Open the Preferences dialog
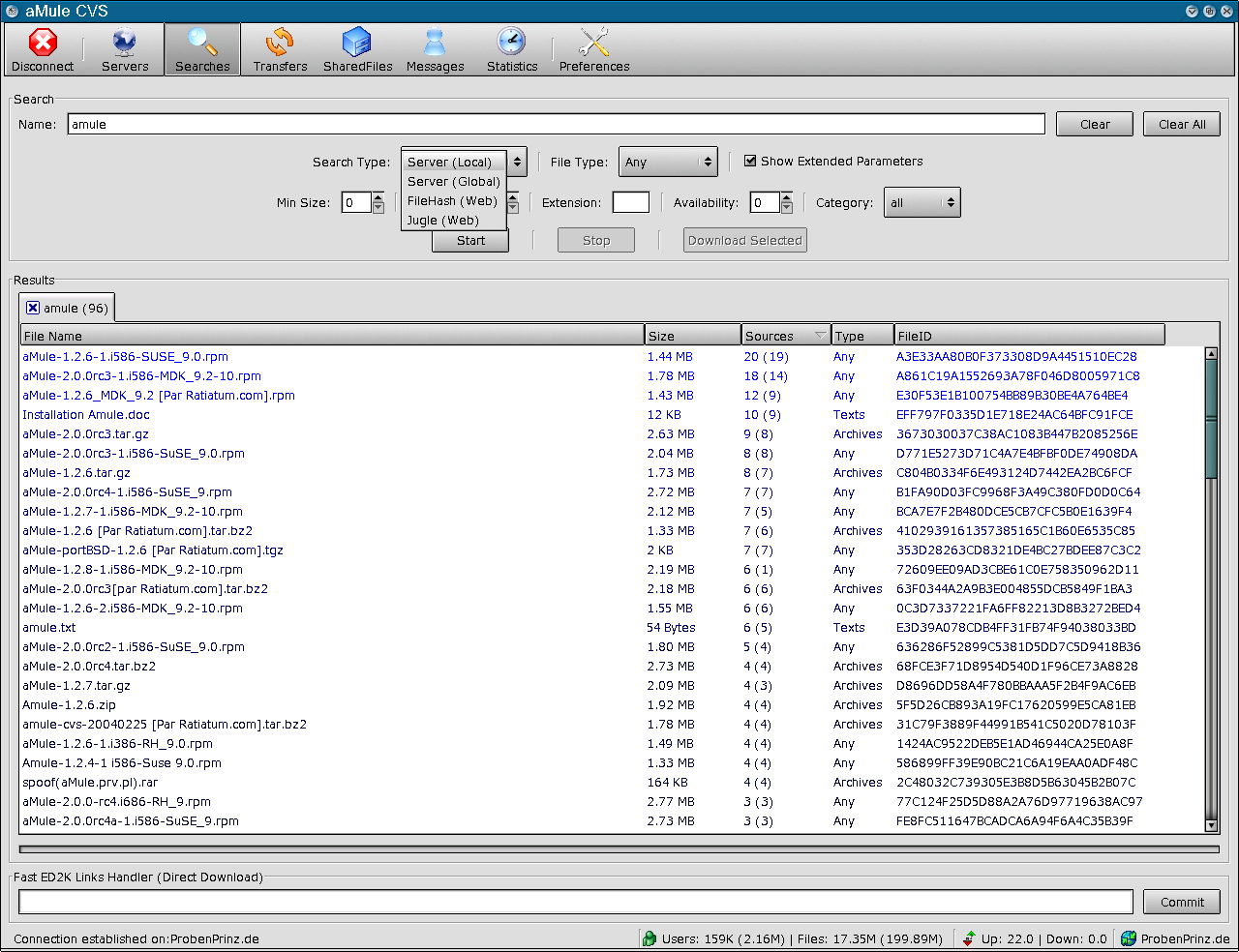 click(x=593, y=50)
